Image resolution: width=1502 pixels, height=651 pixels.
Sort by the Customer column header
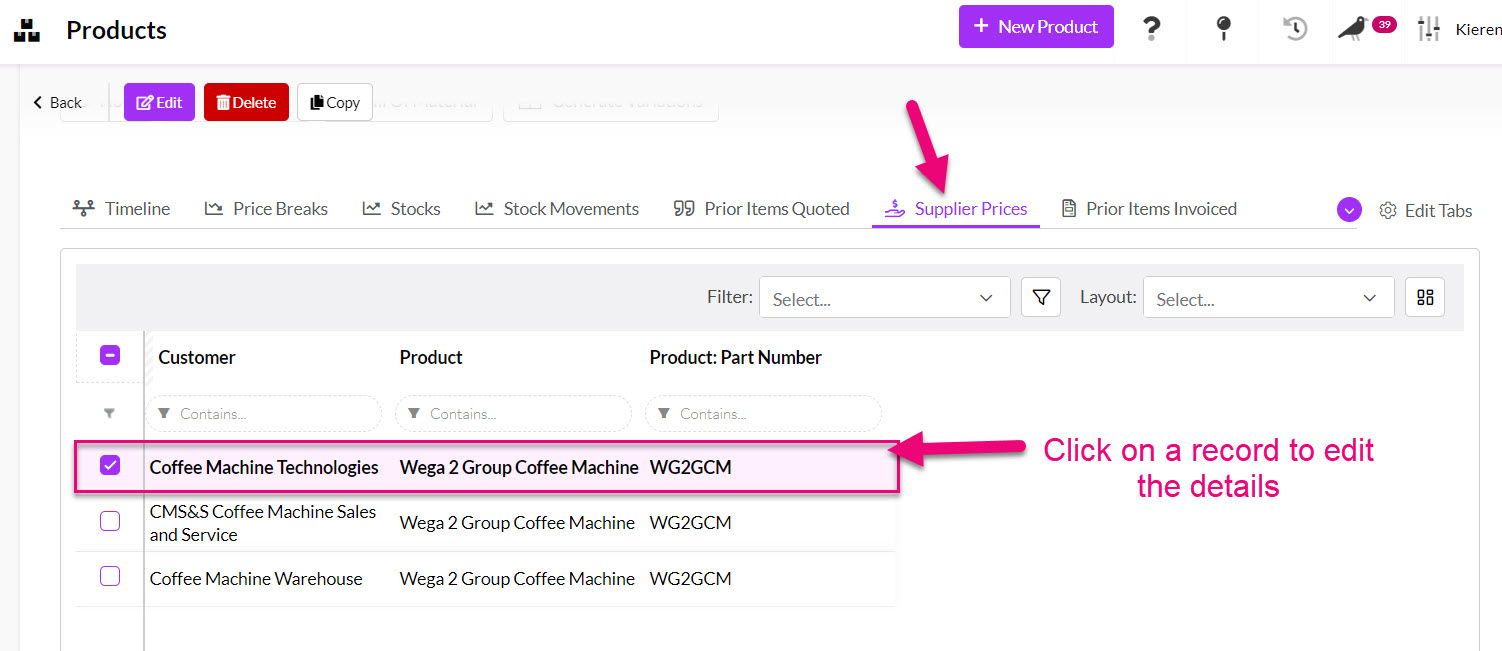pyautogui.click(x=197, y=358)
